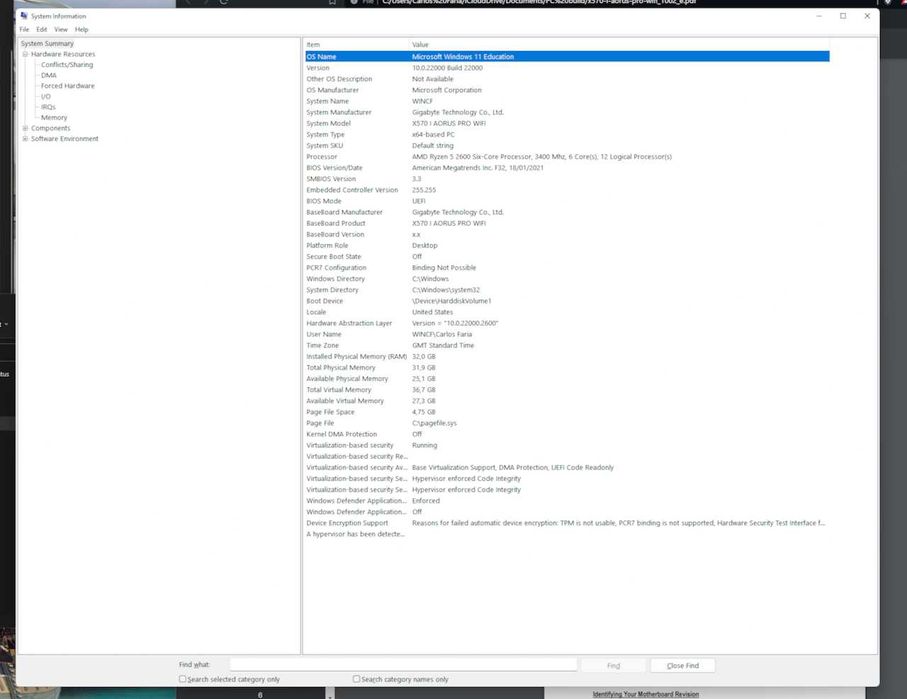Select the Total Physical Memory row
This screenshot has height=699, width=907.
(x=567, y=368)
